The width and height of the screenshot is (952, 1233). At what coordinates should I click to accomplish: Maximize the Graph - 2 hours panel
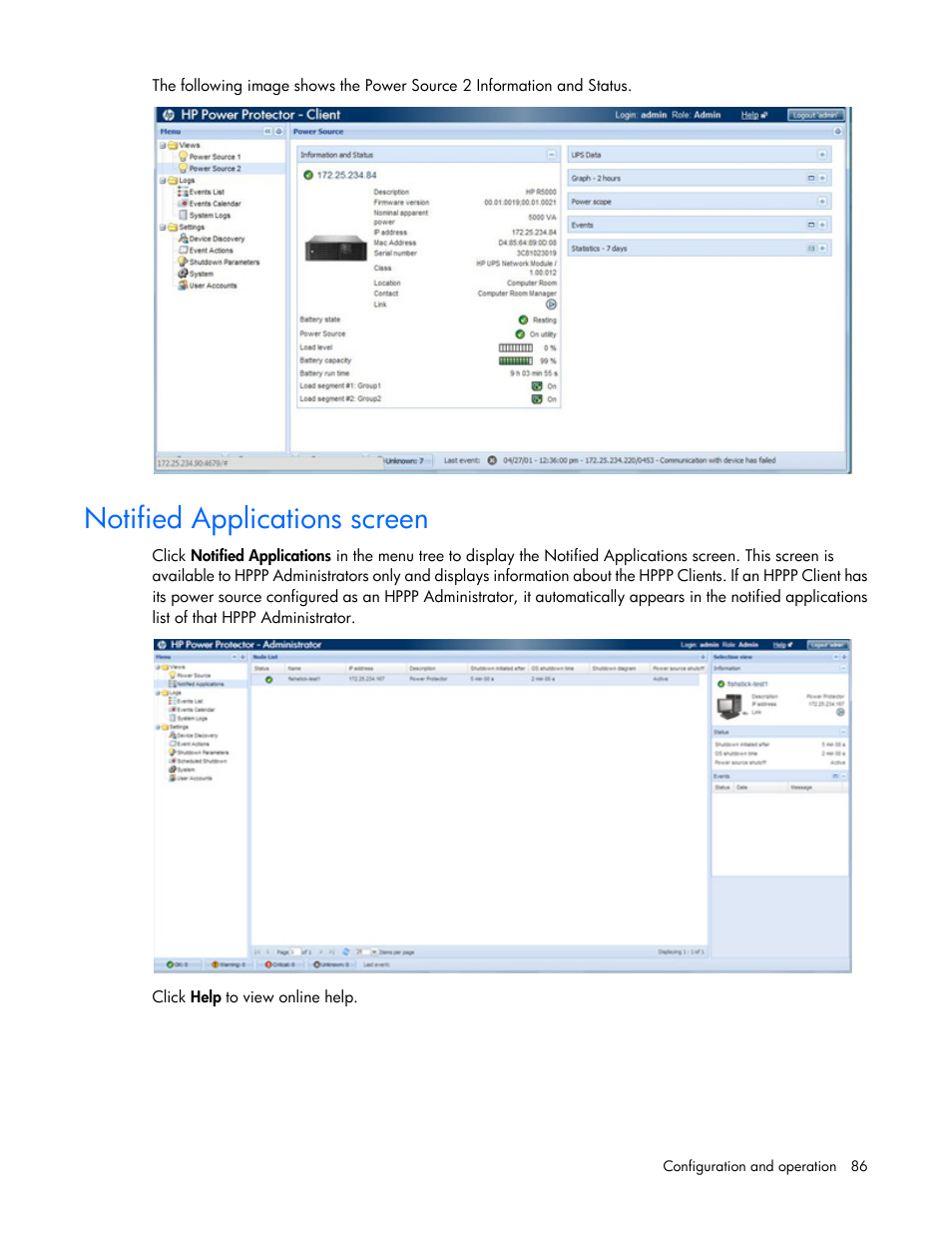pos(811,178)
